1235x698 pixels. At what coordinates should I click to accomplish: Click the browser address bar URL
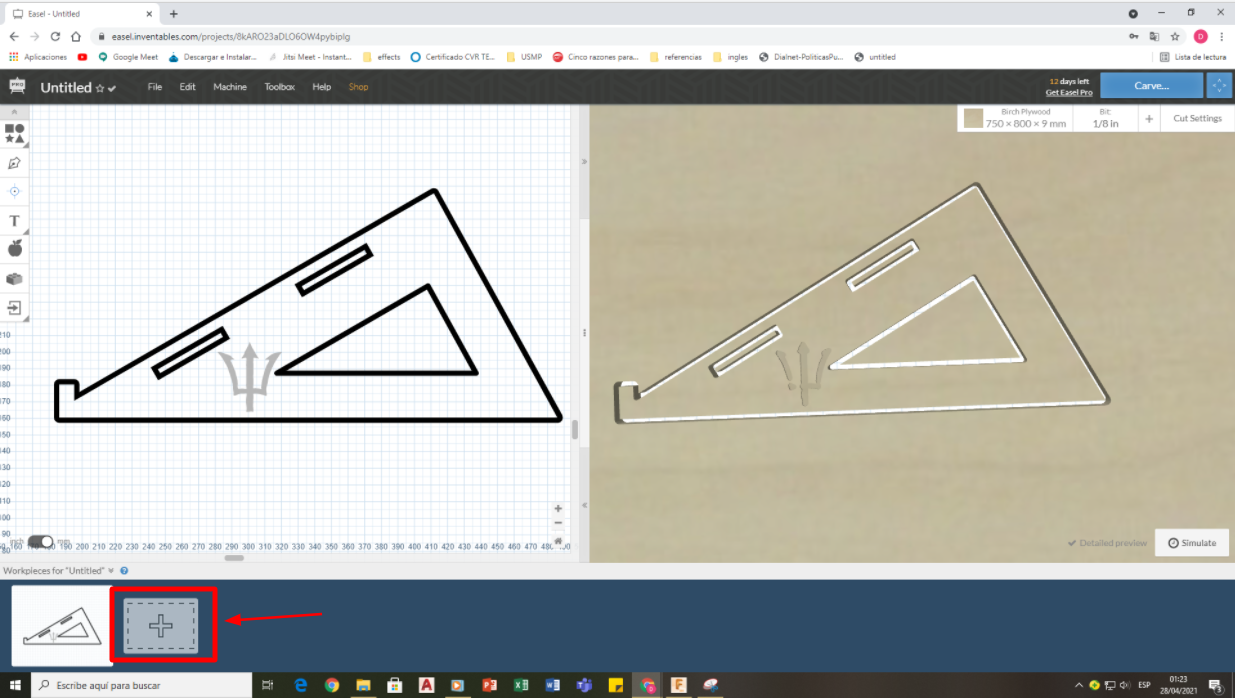click(230, 36)
